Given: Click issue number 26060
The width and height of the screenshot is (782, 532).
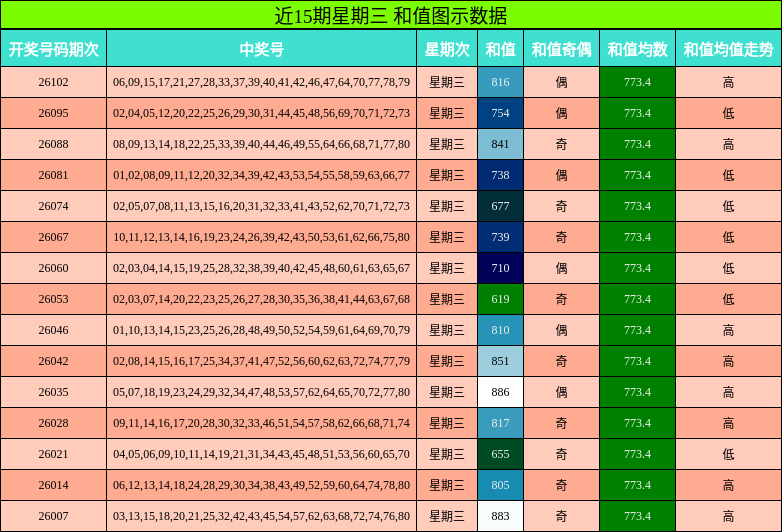Looking at the screenshot, I should 53,268.
